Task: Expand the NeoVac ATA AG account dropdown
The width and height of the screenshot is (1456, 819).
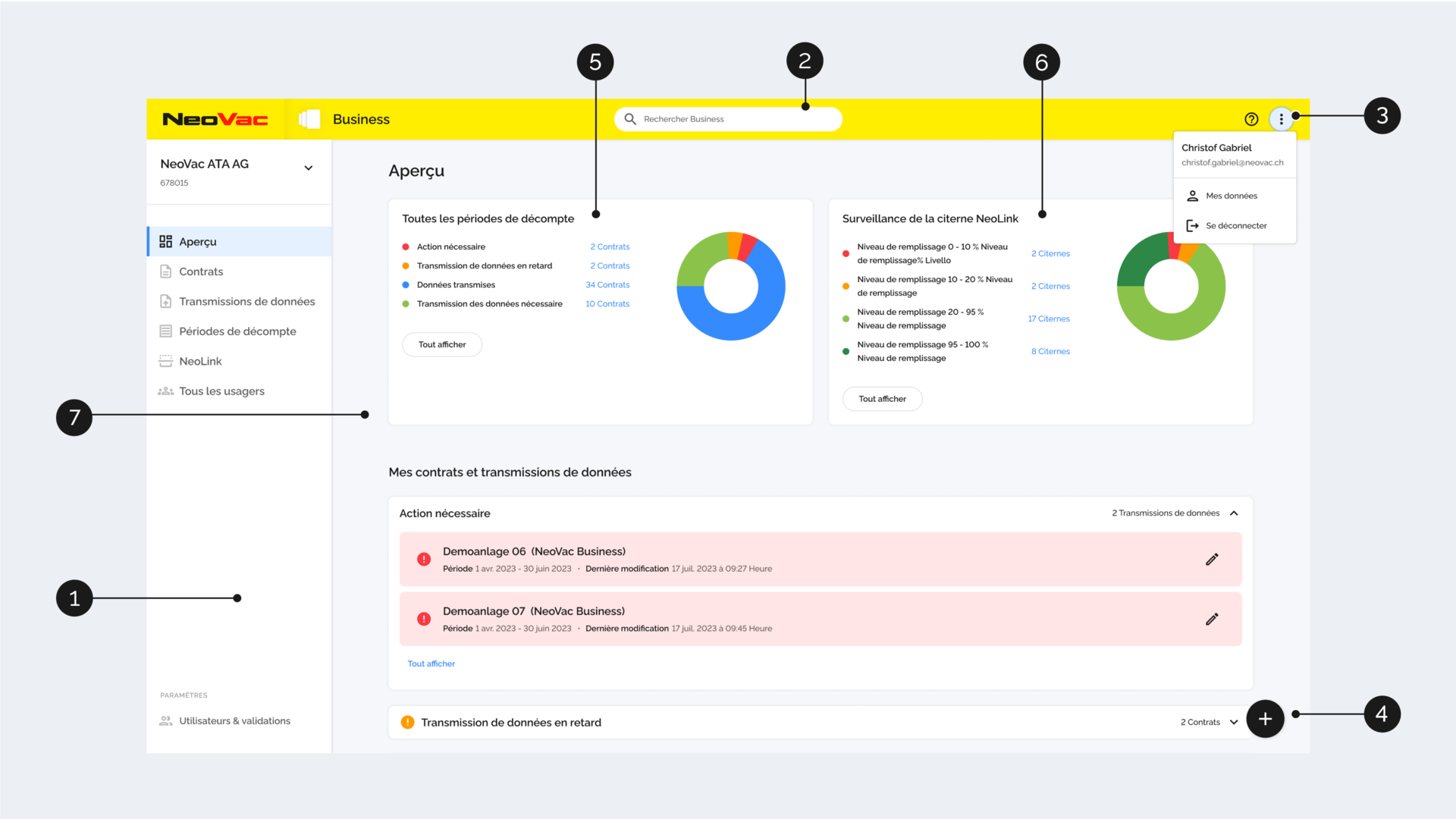Action: tap(309, 168)
